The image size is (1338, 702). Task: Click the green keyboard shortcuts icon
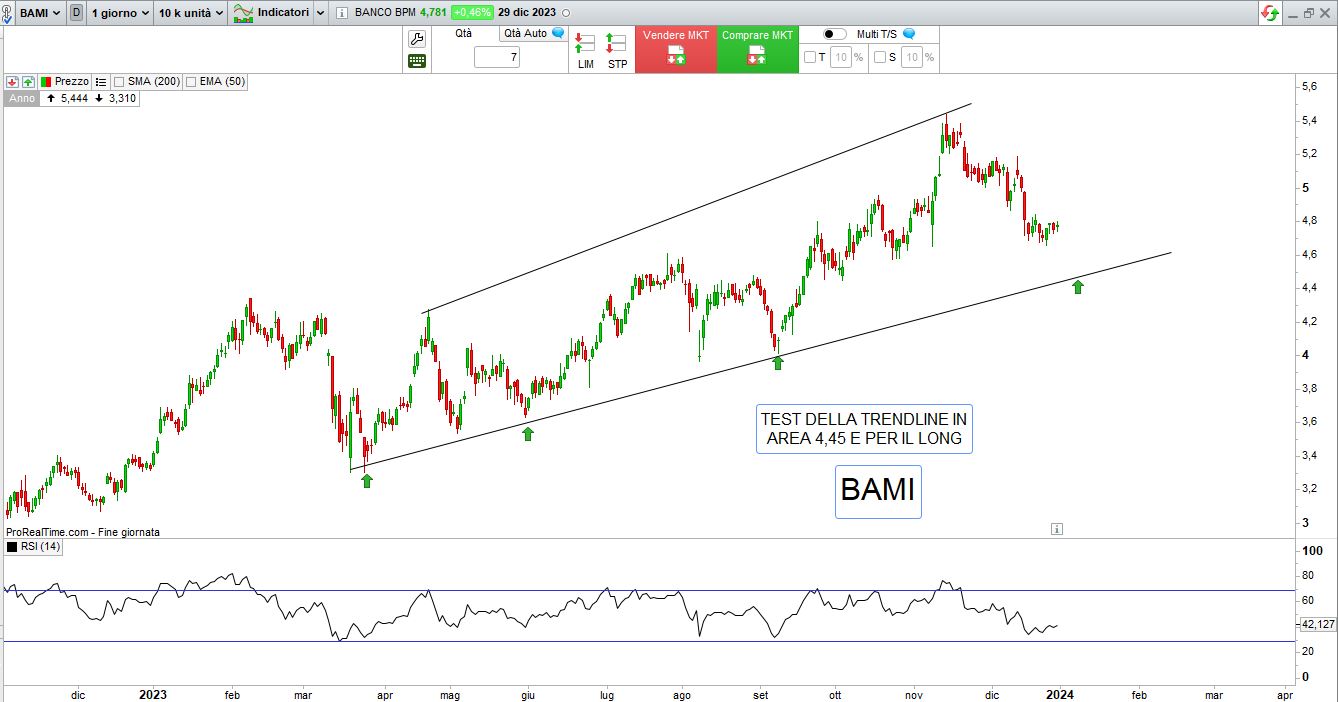(x=417, y=61)
